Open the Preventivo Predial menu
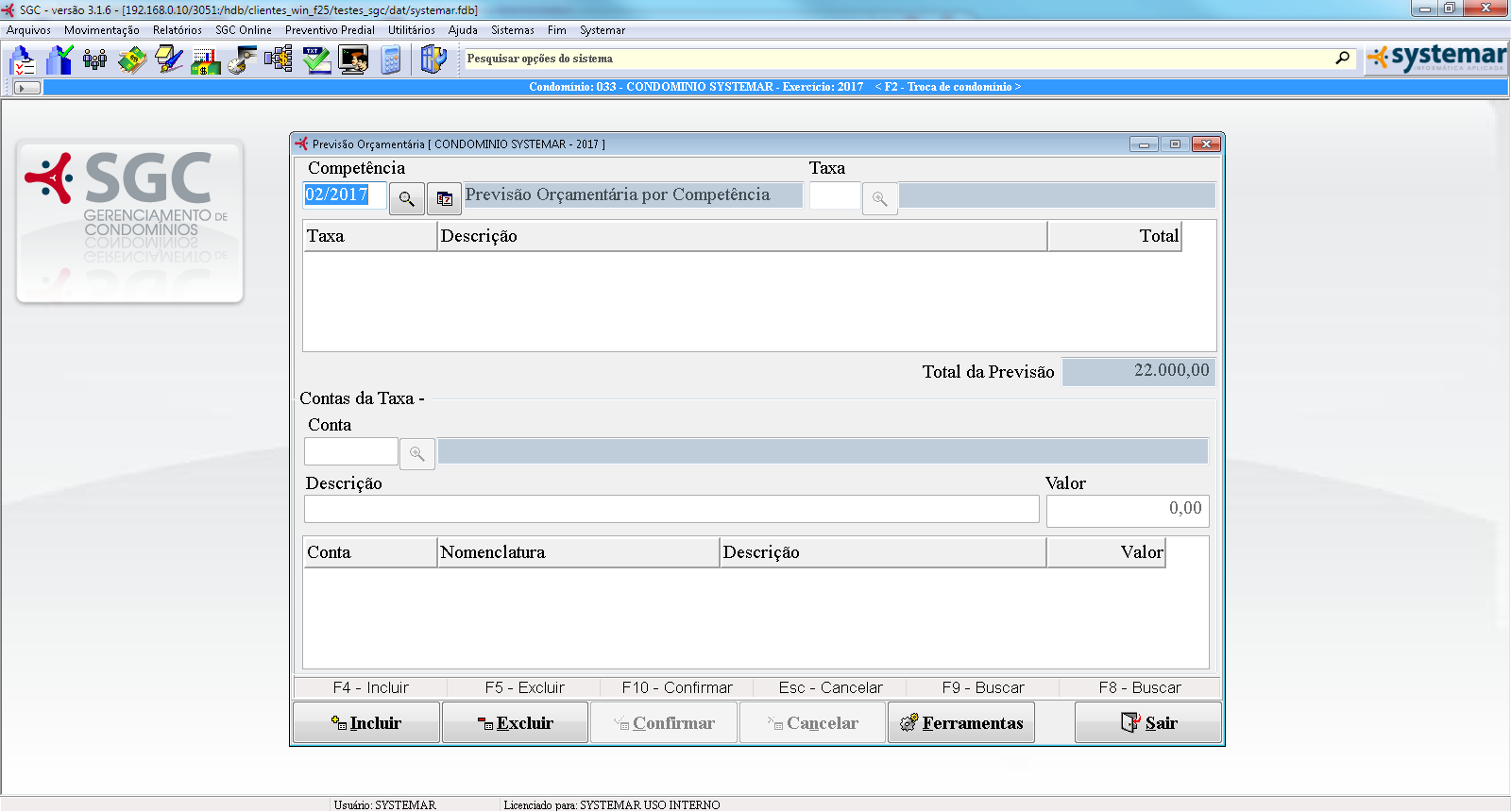The image size is (1511, 812). pyautogui.click(x=330, y=30)
